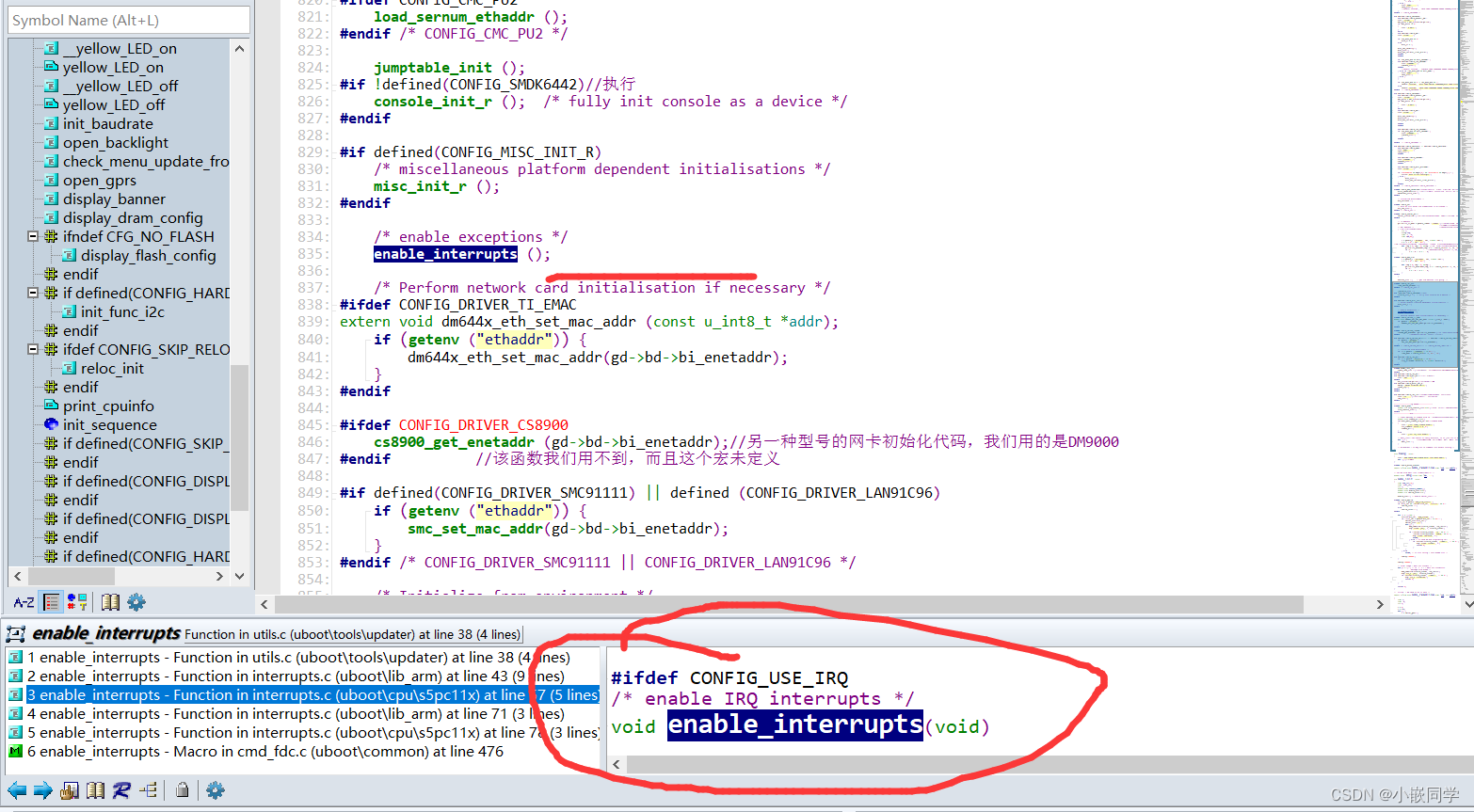
Task: Open symbol window options gear
Action: [136, 602]
